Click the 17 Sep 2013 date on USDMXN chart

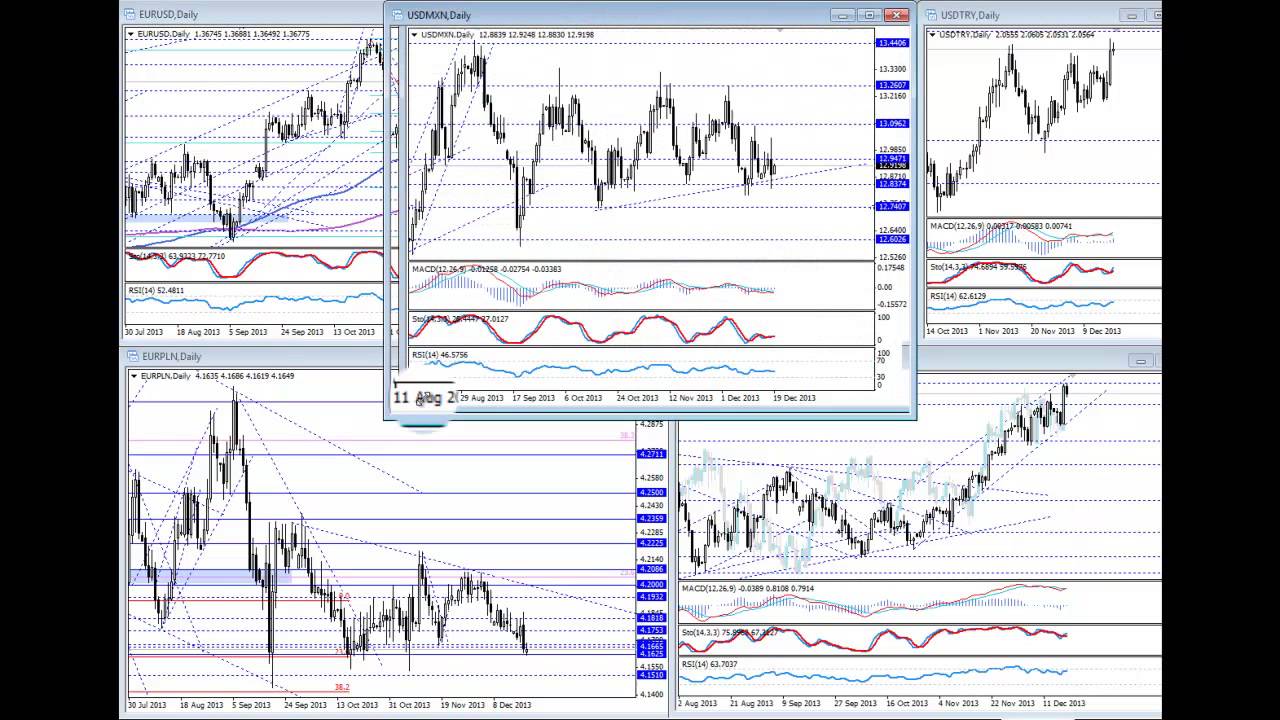[x=532, y=398]
